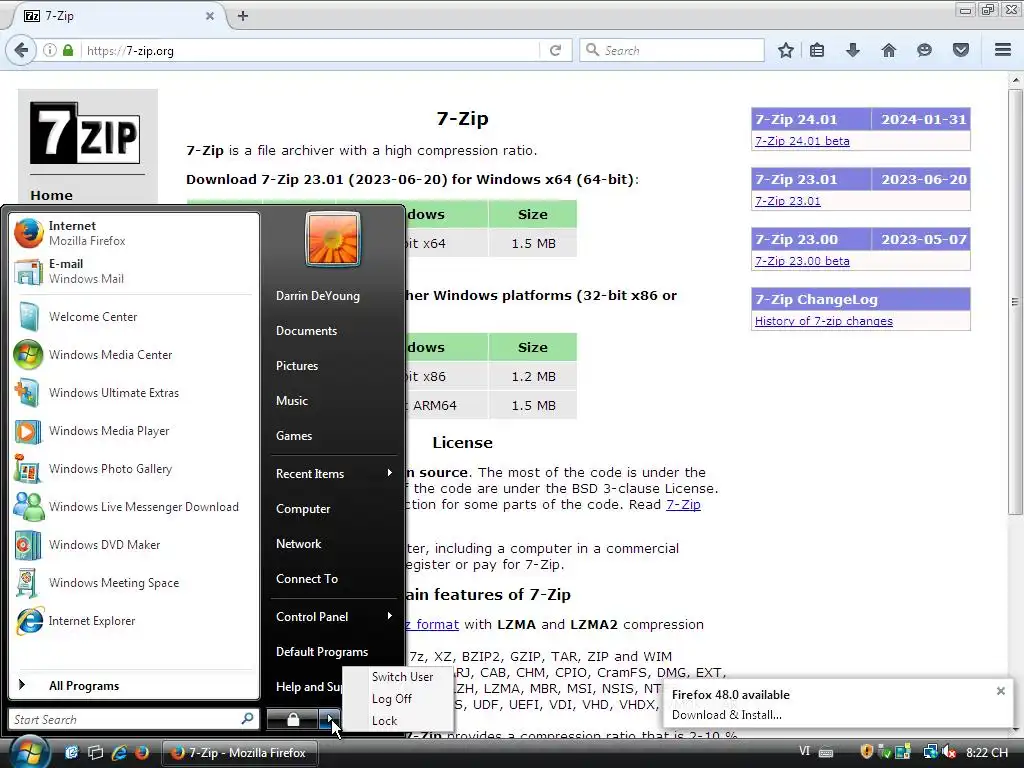Open Windows Meeting Space

pos(134,583)
